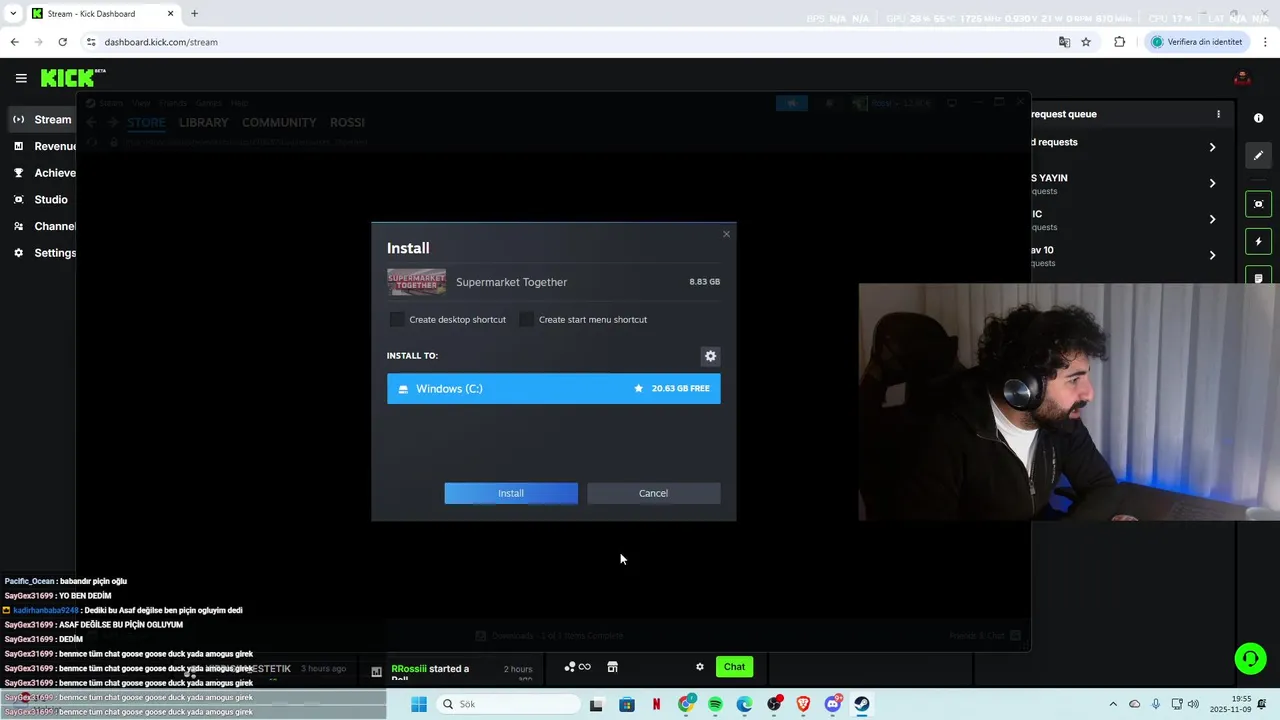The image size is (1280, 720).
Task: Show hidden system tray icons
Action: tap(1115, 704)
